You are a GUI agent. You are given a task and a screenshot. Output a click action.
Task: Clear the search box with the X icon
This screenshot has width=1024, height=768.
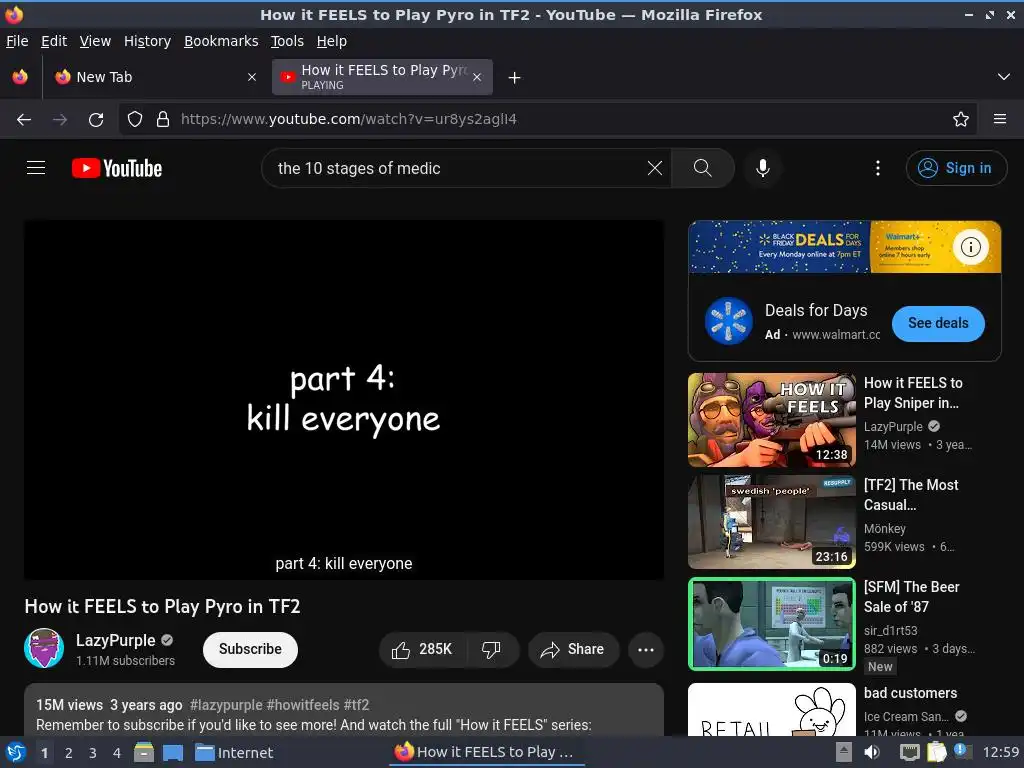(655, 168)
